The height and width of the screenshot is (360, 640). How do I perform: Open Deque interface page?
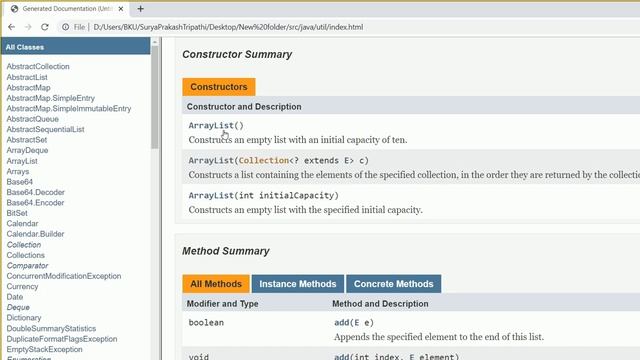click(x=18, y=307)
